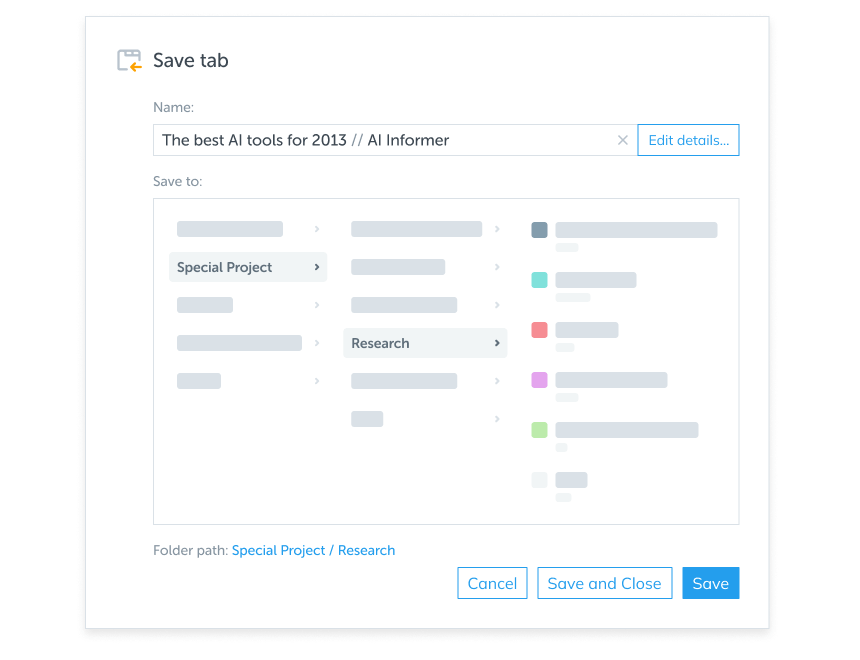
Task: Expand first folder chevron in left column
Action: click(x=317, y=229)
